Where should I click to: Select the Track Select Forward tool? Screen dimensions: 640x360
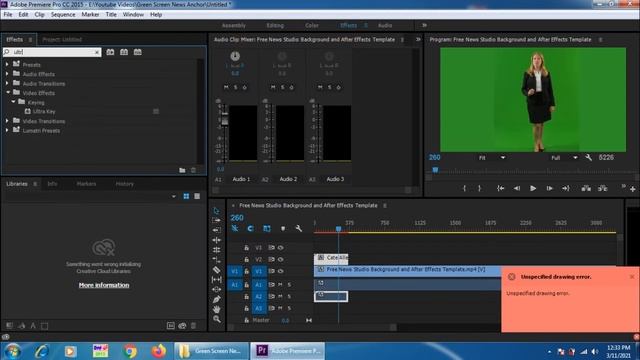pos(216,220)
